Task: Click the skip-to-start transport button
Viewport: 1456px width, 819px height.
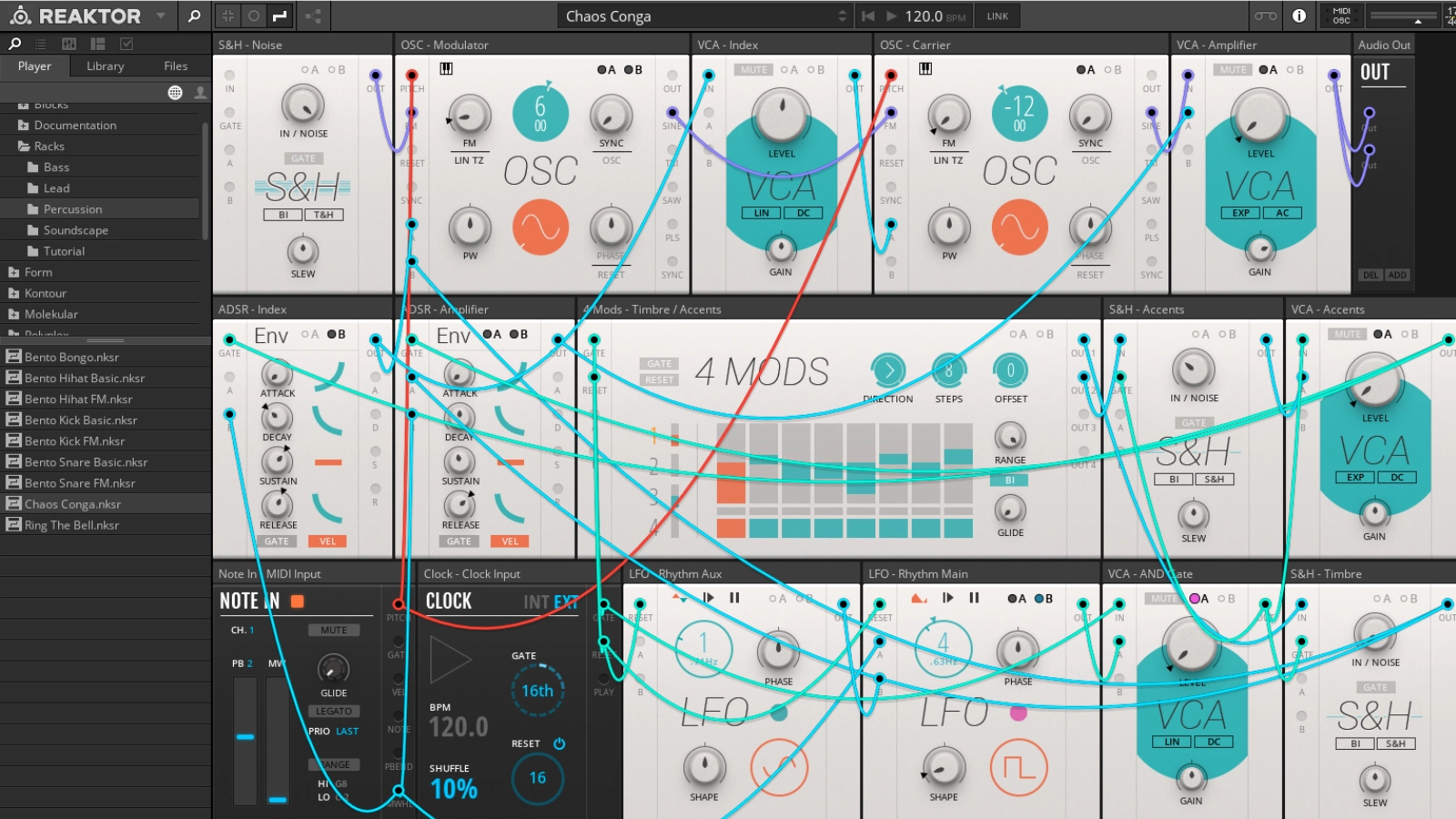Action: tap(867, 15)
